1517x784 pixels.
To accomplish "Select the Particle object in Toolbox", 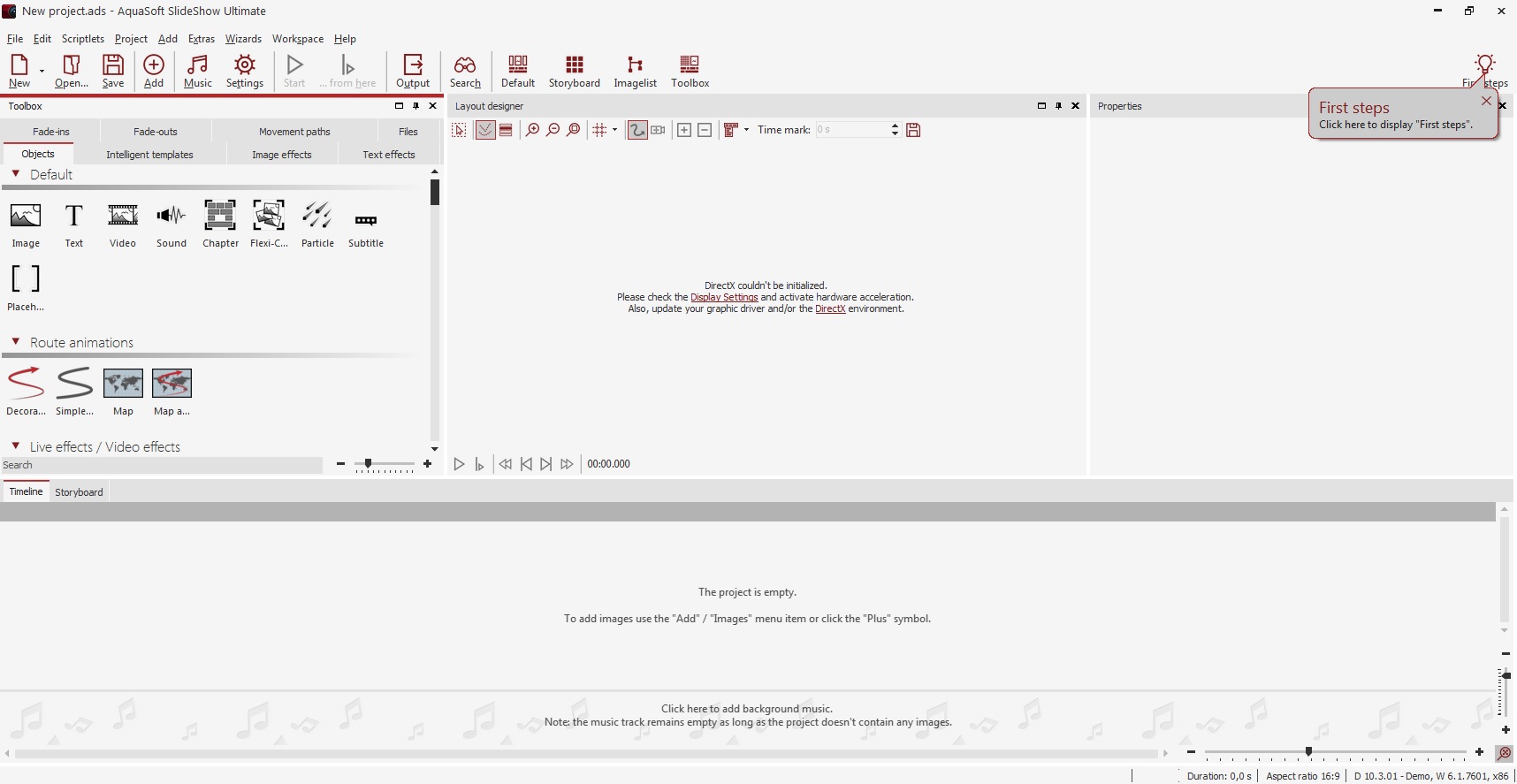I will point(317,225).
